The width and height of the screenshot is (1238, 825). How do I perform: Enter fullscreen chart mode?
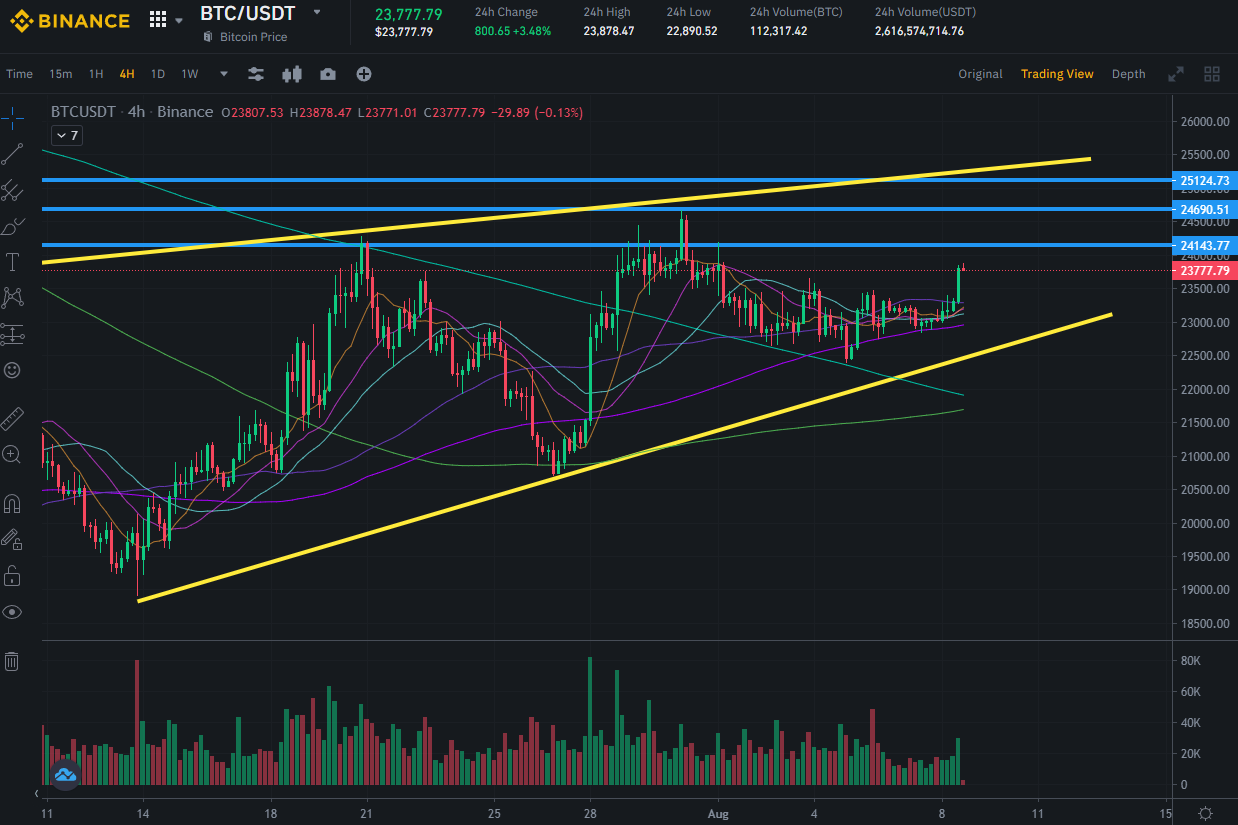[x=1176, y=74]
